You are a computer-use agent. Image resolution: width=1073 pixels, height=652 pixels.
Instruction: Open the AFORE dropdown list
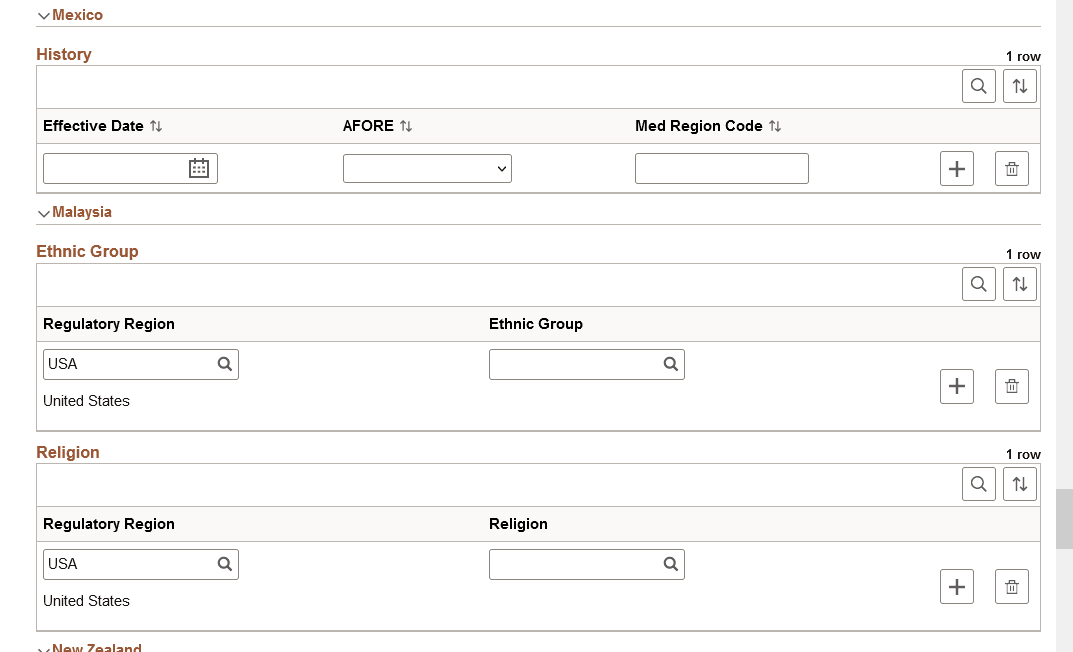pos(427,168)
